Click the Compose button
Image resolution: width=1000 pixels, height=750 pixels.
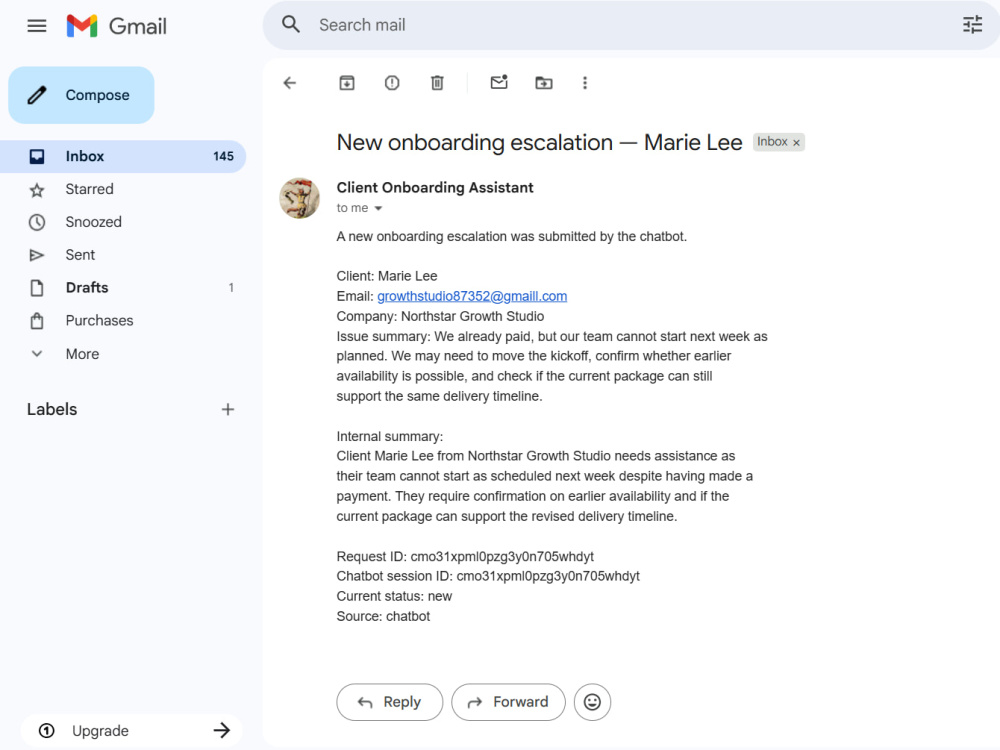pyautogui.click(x=81, y=95)
